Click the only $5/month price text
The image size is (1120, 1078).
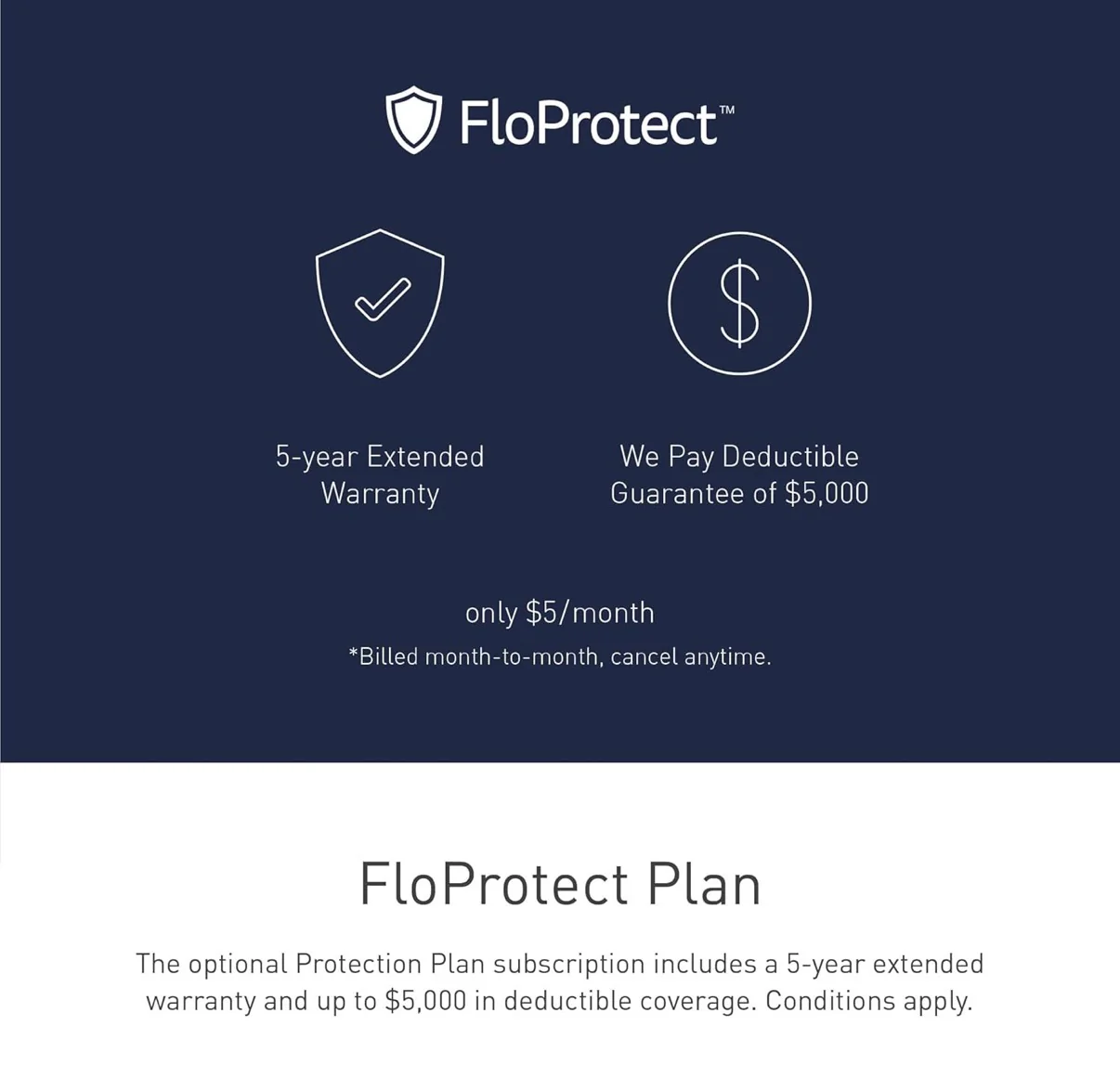click(x=560, y=613)
